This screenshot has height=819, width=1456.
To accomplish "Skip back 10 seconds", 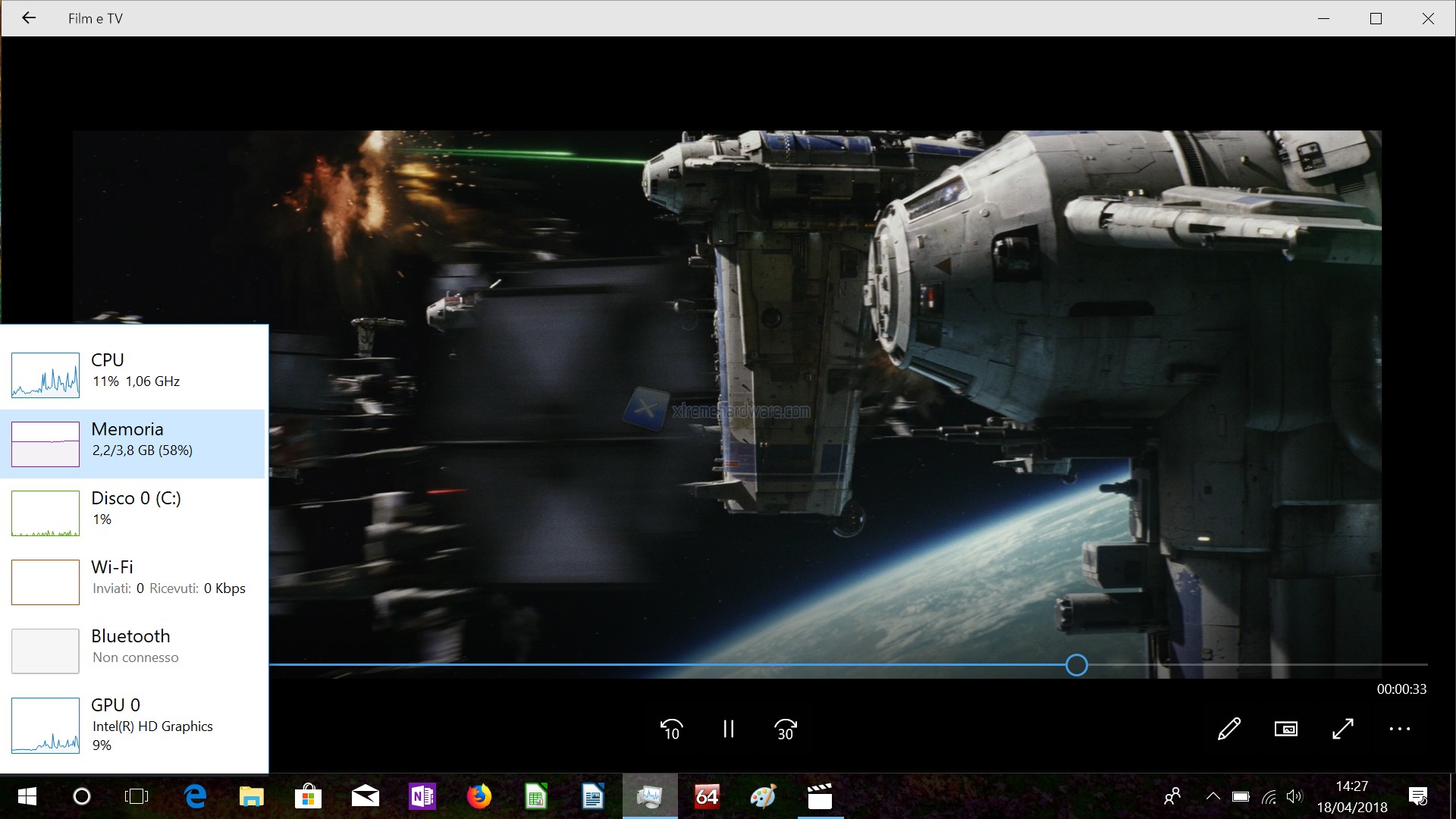I will (671, 729).
